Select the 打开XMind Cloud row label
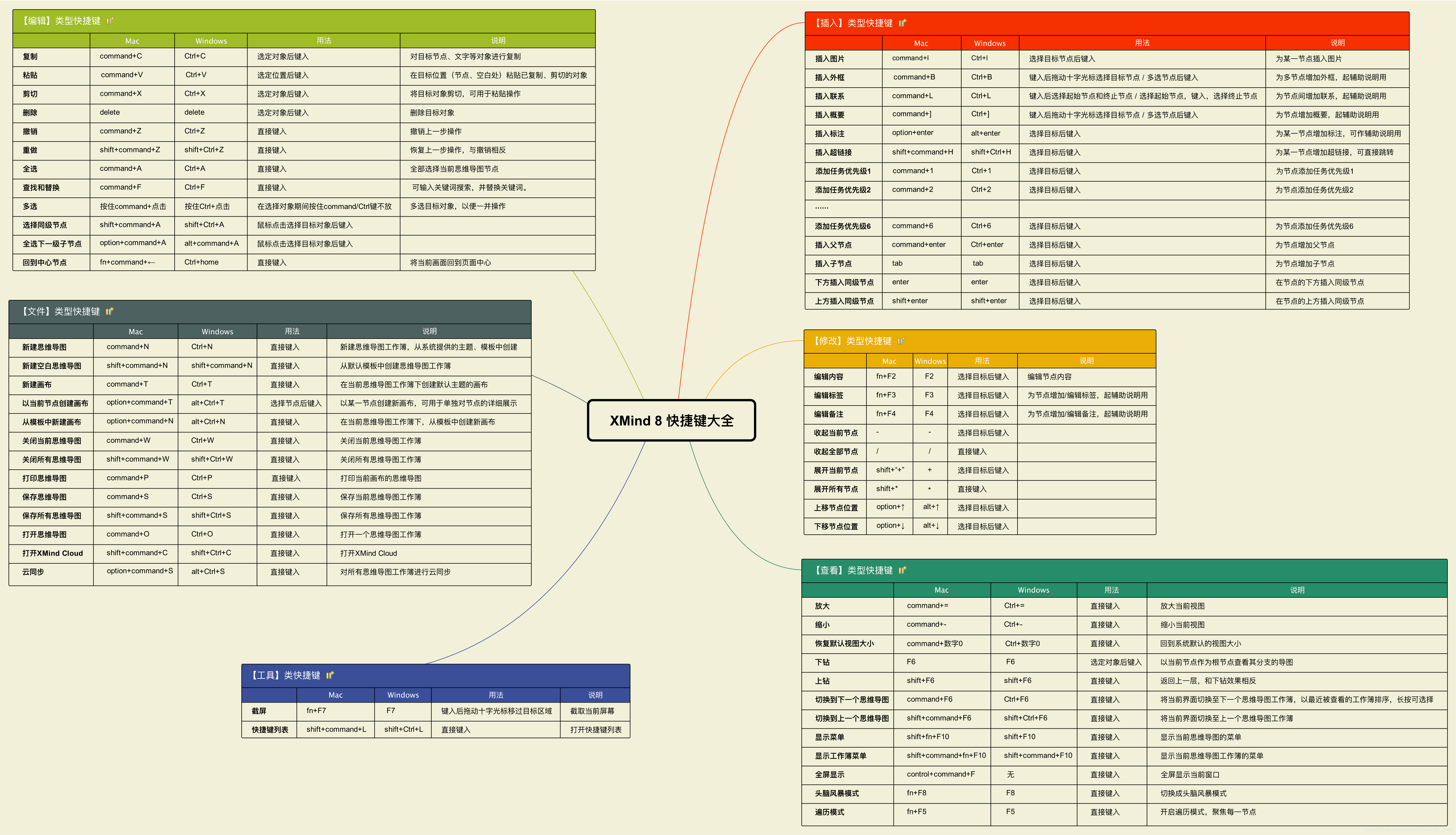The height and width of the screenshot is (835, 1456). (x=52, y=553)
